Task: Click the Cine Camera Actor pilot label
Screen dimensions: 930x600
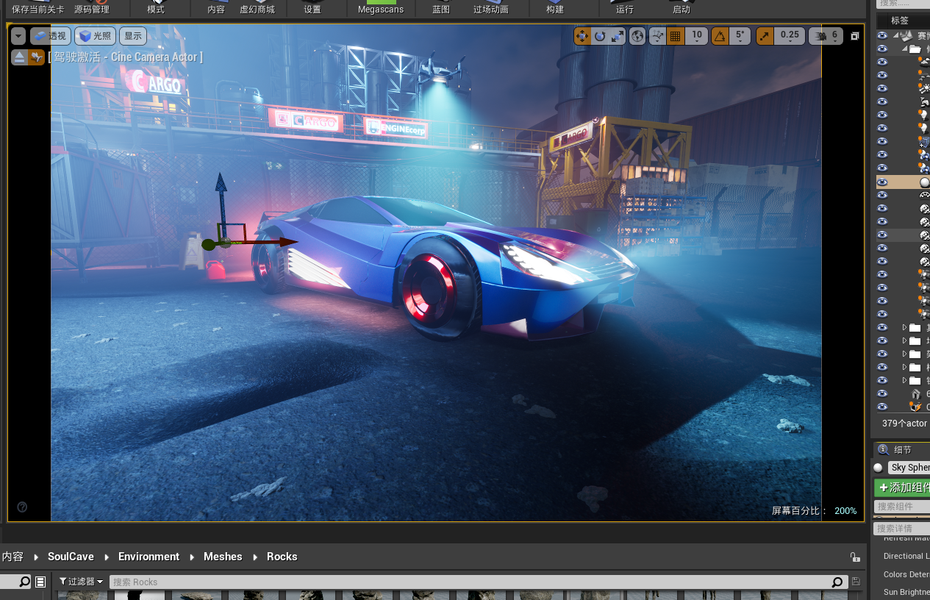Action: click(126, 57)
